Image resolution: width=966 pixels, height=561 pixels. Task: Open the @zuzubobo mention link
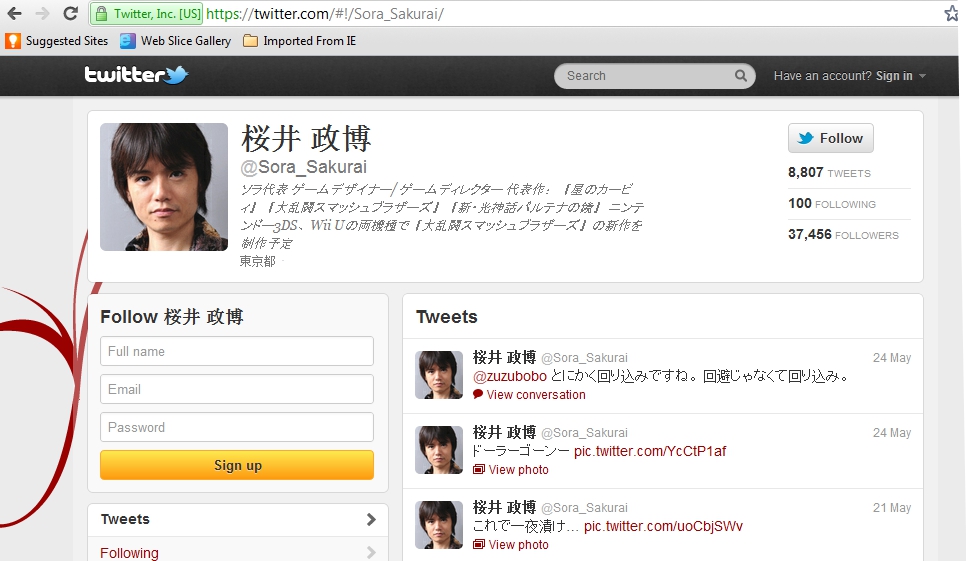click(509, 376)
